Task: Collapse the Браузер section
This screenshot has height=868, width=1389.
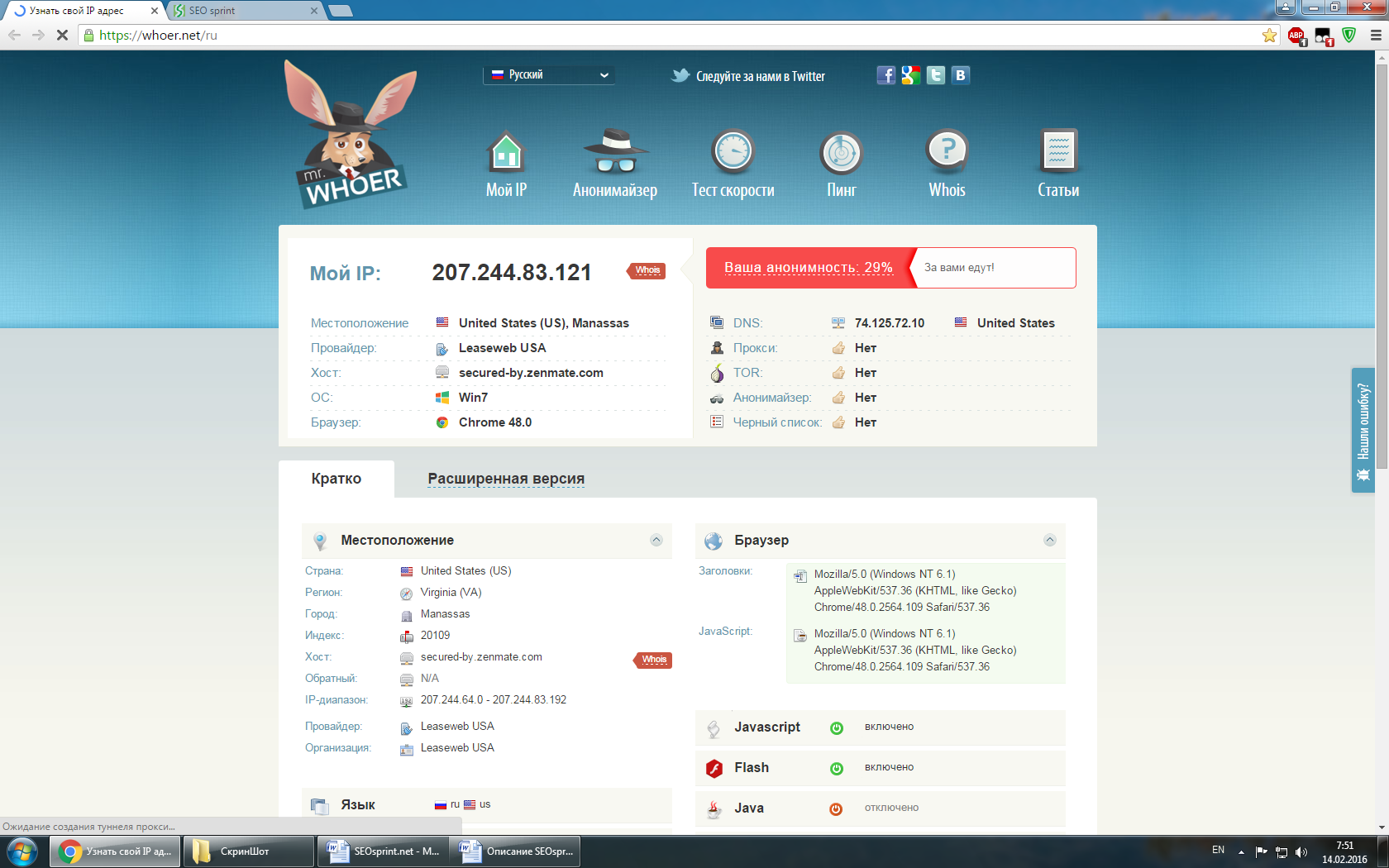Action: (1050, 540)
